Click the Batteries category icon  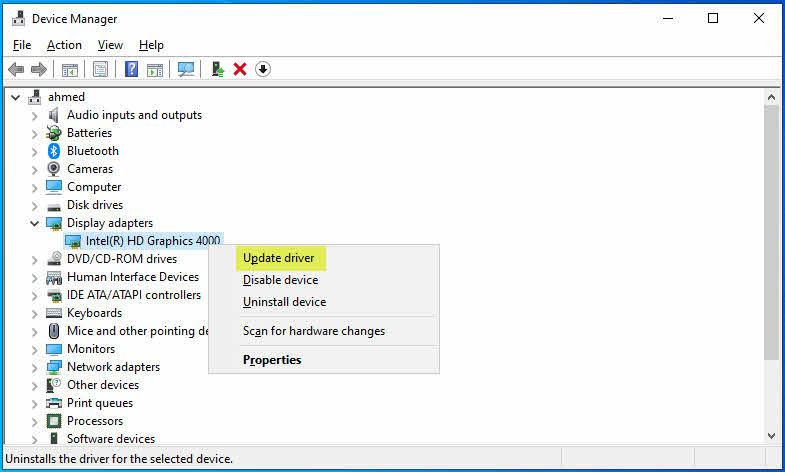[54, 133]
